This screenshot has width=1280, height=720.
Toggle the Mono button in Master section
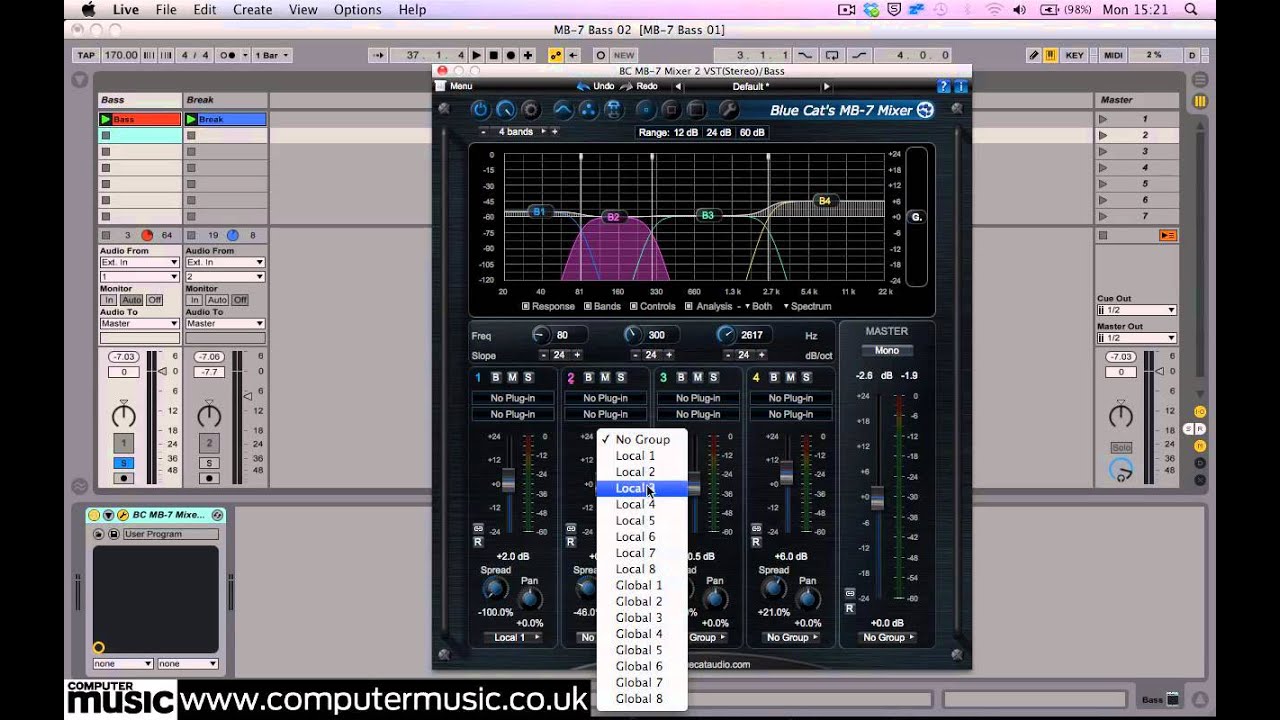886,350
